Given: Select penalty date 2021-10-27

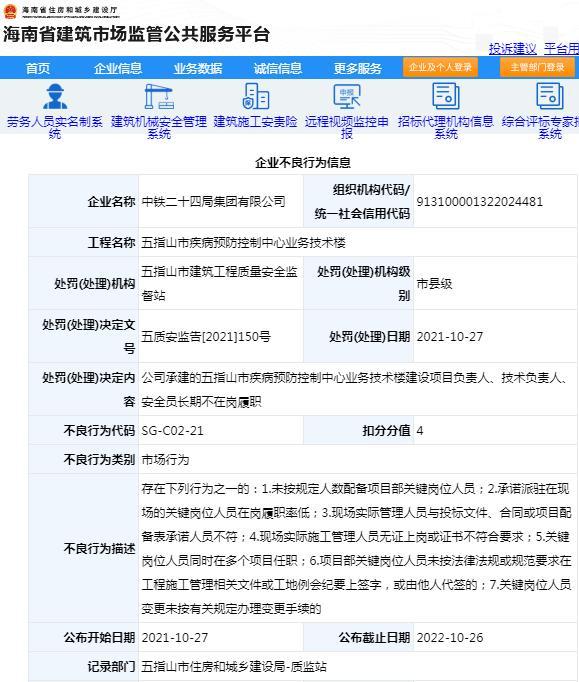Looking at the screenshot, I should point(450,336).
